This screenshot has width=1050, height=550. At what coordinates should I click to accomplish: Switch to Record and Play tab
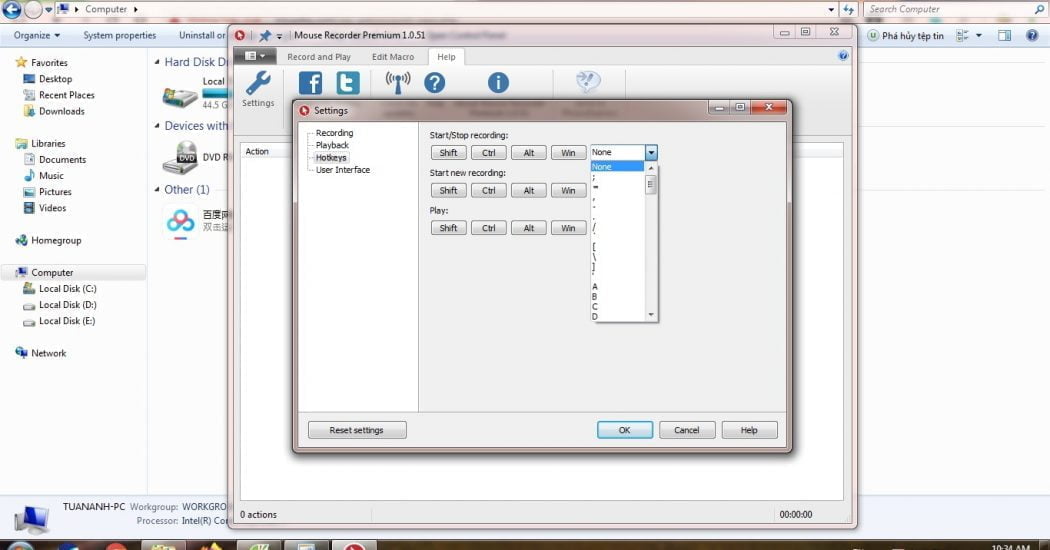click(x=319, y=57)
